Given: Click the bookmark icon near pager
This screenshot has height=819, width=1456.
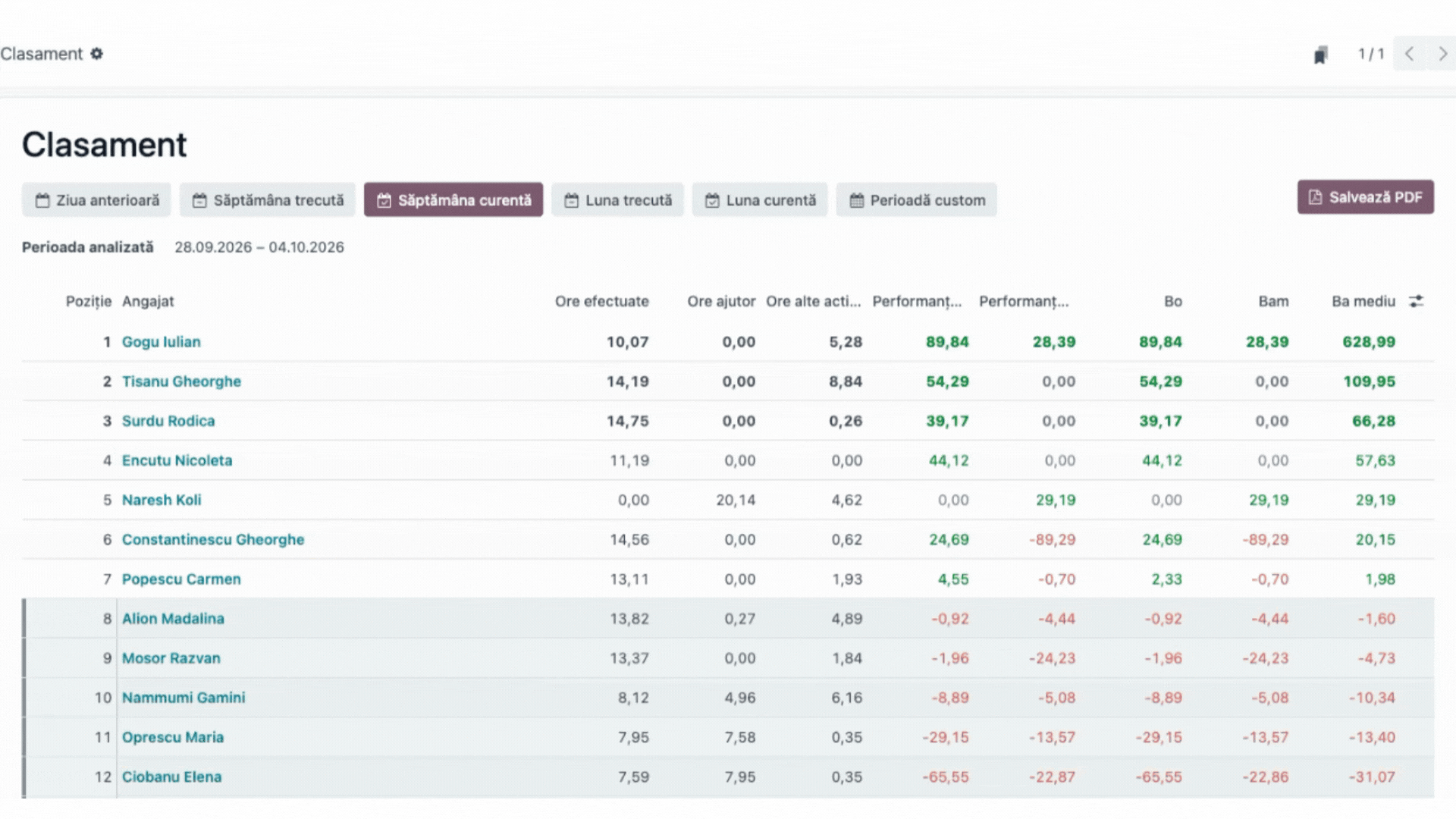Looking at the screenshot, I should click(x=1320, y=55).
